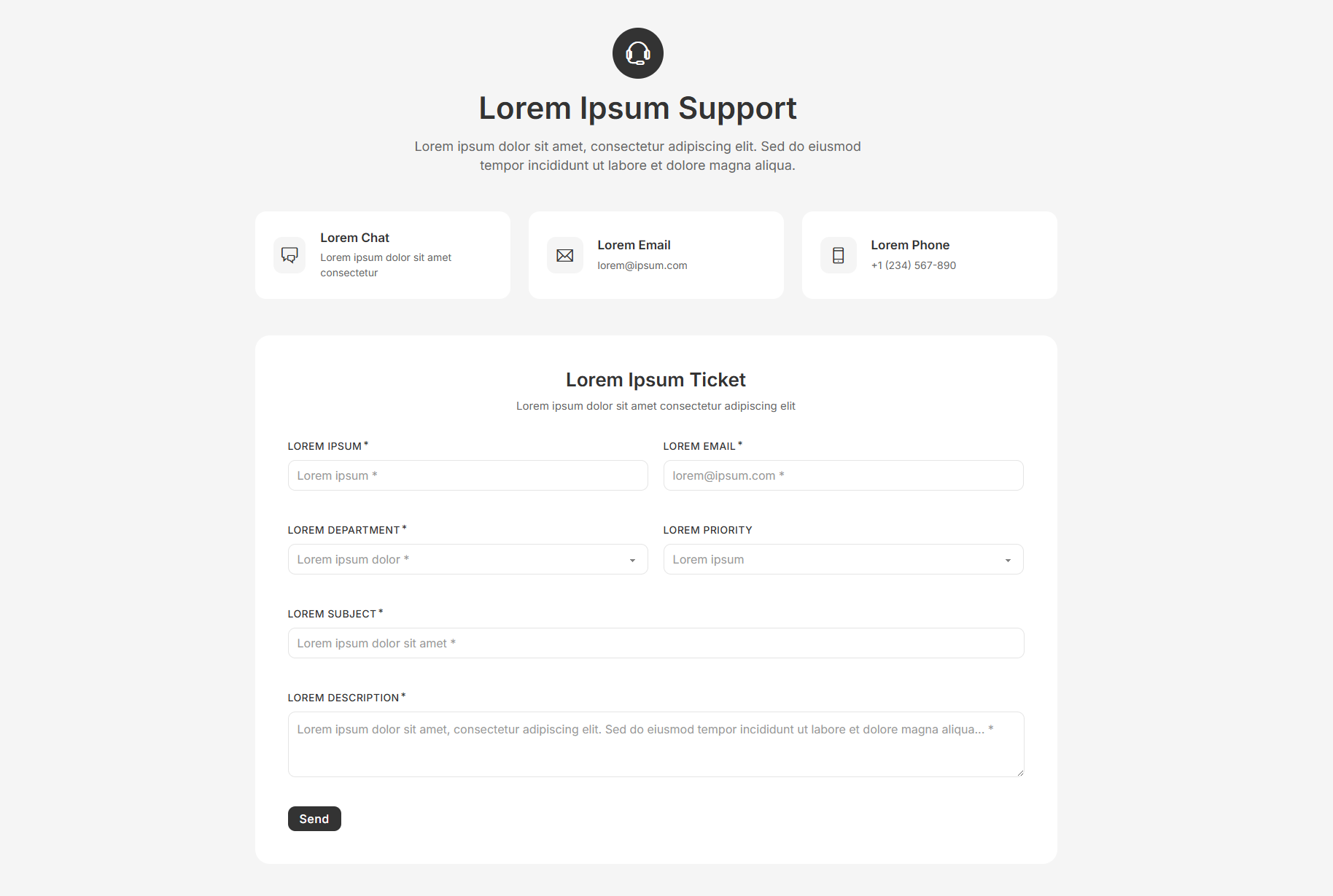This screenshot has width=1333, height=896.
Task: Expand the Lorem Department dropdown
Action: (467, 559)
